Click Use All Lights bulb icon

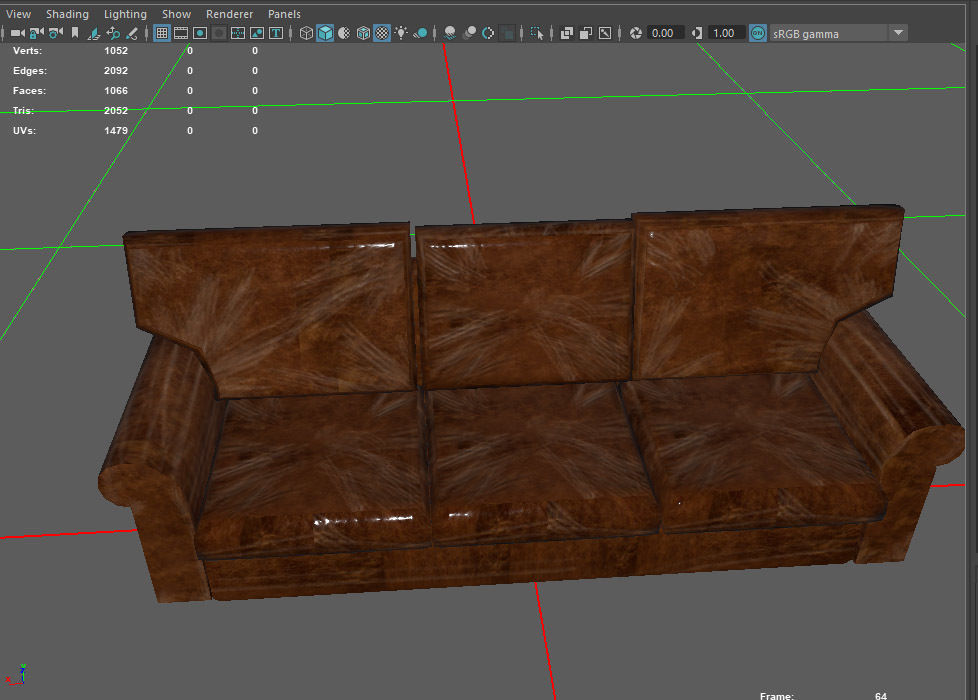pyautogui.click(x=401, y=33)
